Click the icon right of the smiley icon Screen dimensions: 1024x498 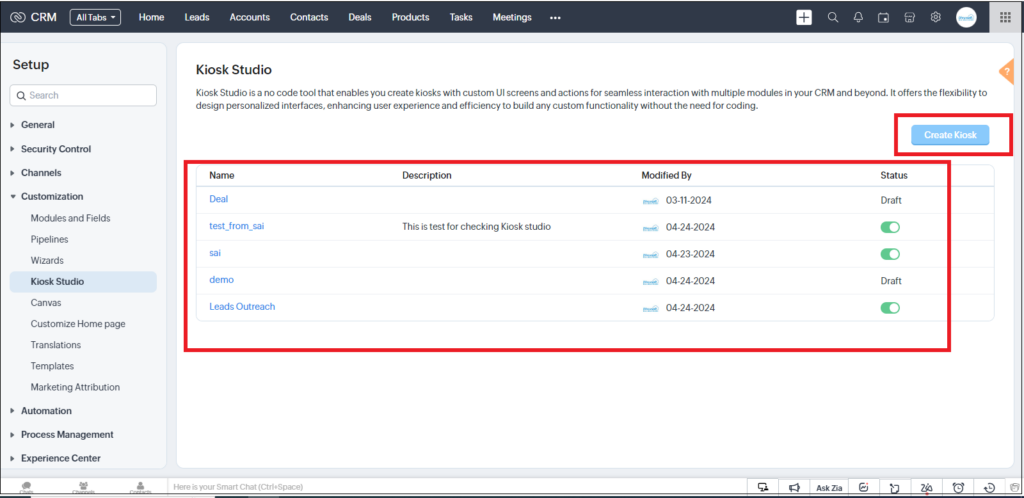(x=894, y=487)
